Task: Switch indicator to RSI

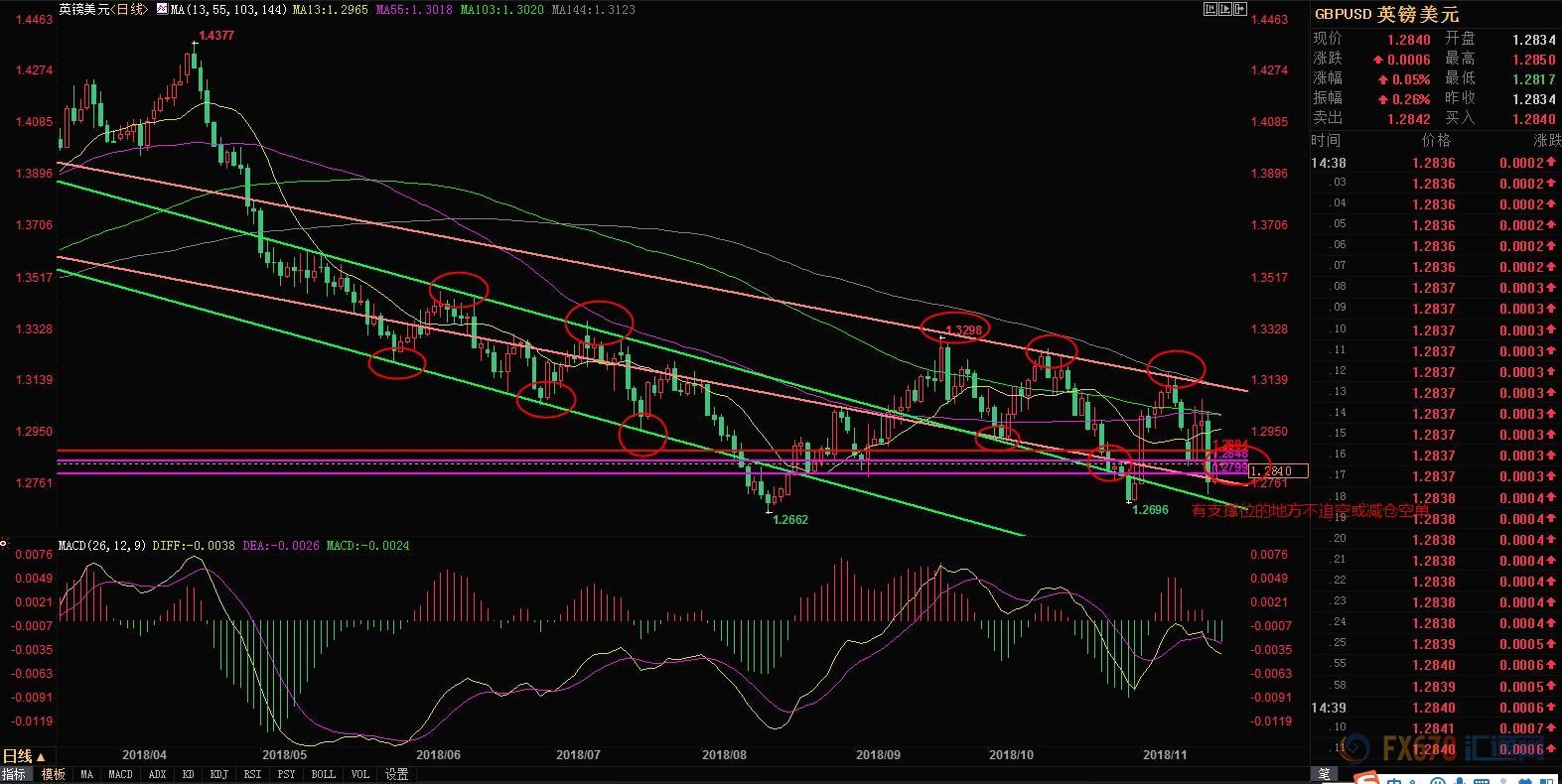Action: click(x=253, y=774)
